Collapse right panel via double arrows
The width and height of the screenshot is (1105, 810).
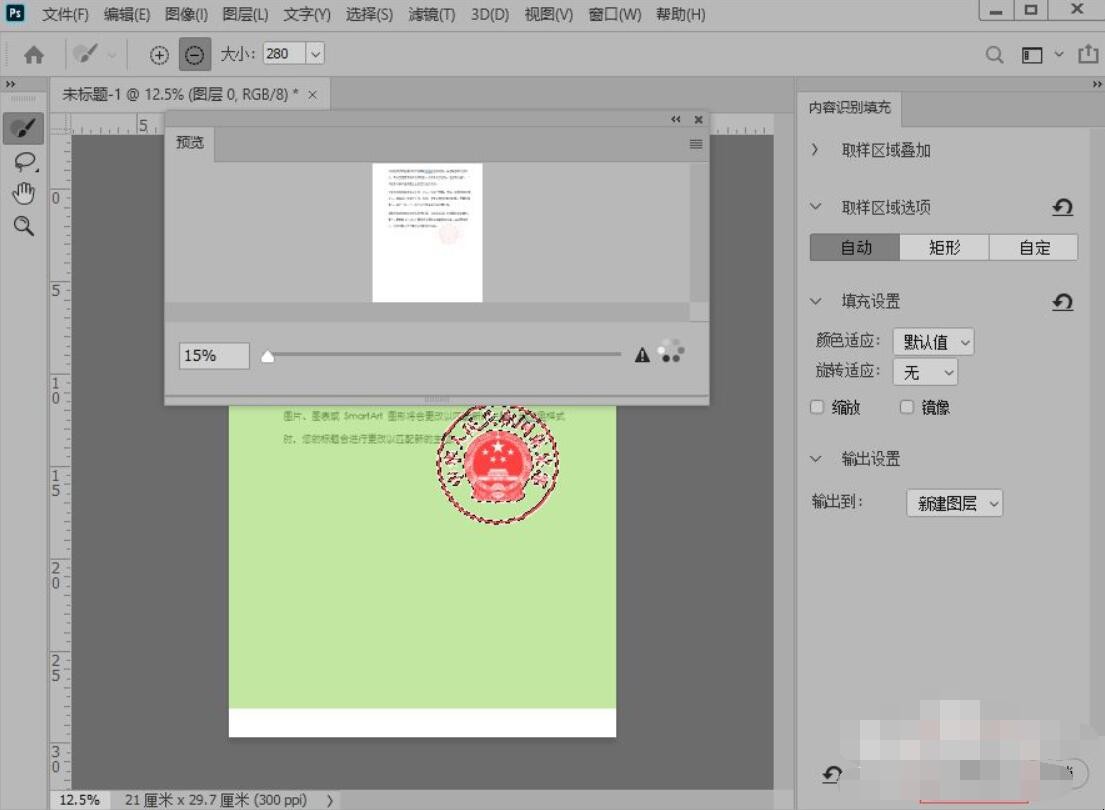pos(1097,84)
